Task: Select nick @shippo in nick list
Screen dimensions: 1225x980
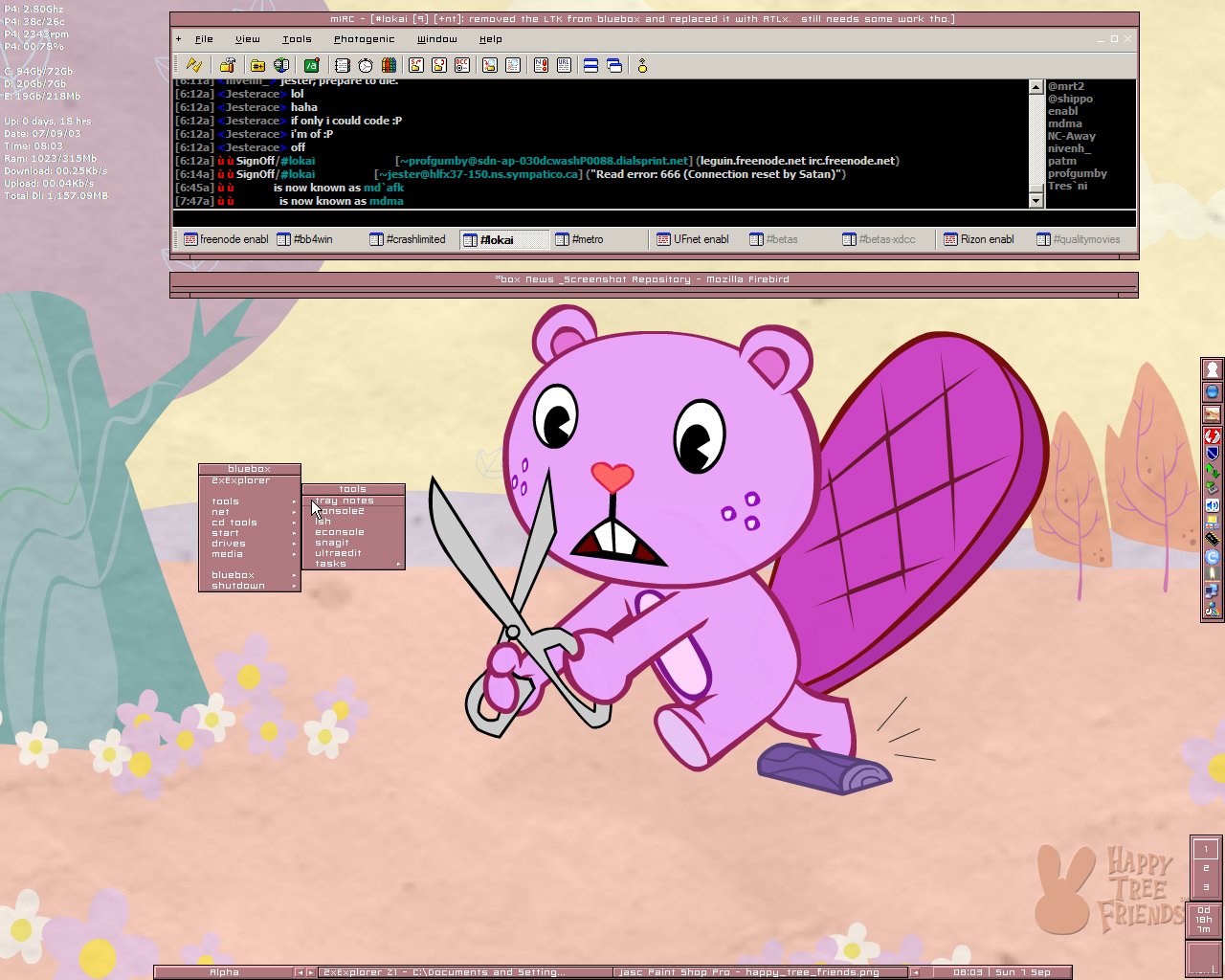Action: click(1070, 99)
